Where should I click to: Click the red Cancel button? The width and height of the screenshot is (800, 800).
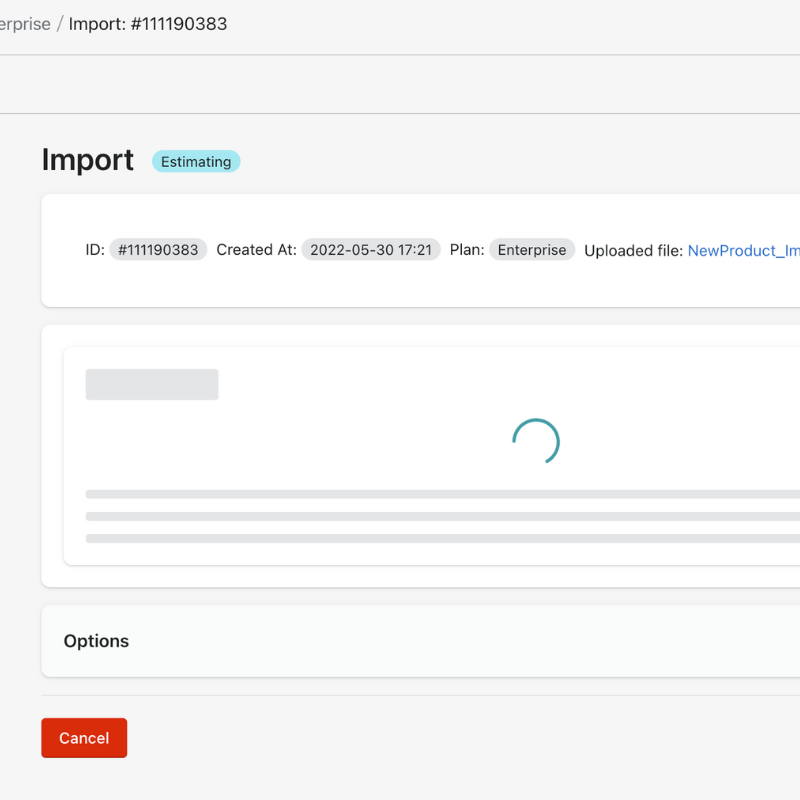coord(84,738)
